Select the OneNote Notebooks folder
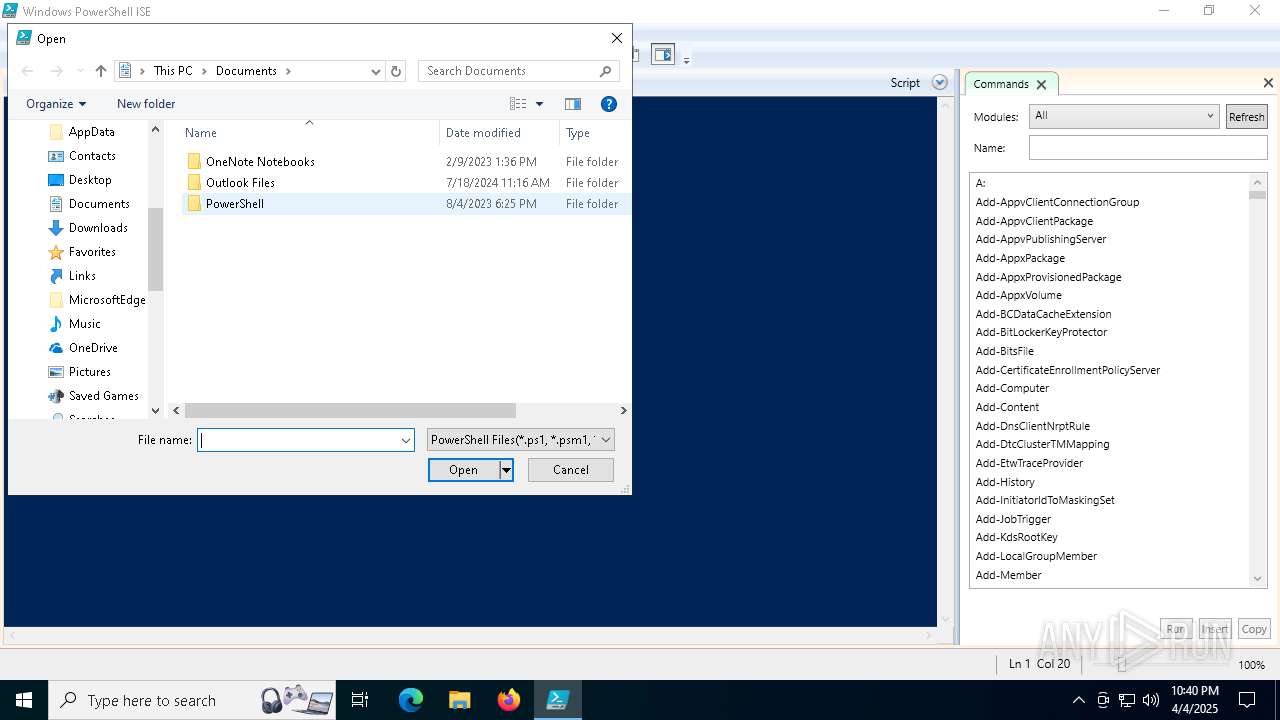The width and height of the screenshot is (1280, 720). (x=260, y=162)
